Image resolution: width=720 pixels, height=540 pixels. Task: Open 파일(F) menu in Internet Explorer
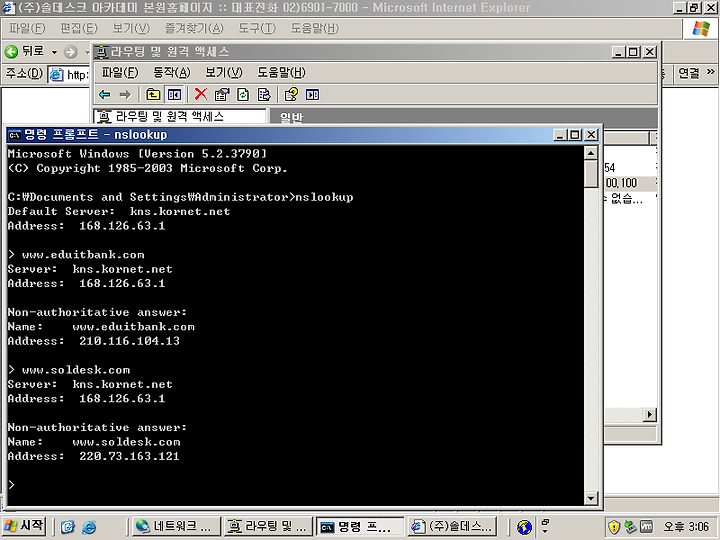tap(27, 28)
